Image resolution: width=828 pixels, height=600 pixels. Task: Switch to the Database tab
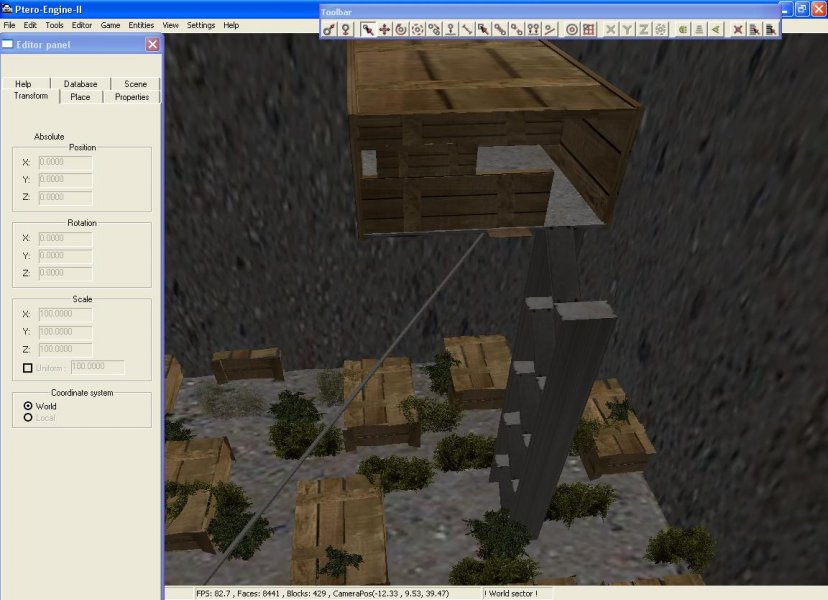(80, 83)
